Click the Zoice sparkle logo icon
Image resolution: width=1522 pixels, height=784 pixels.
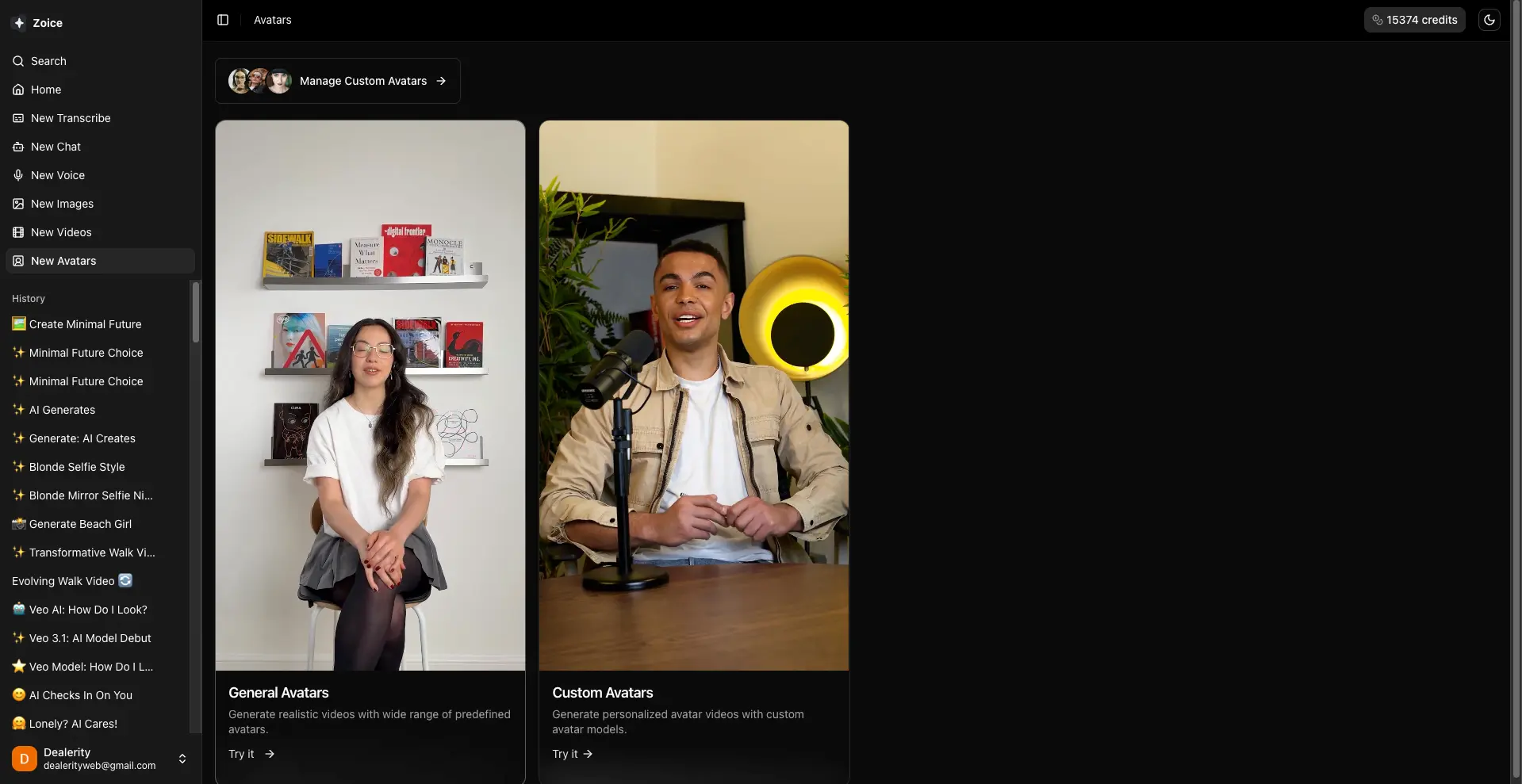coord(19,23)
